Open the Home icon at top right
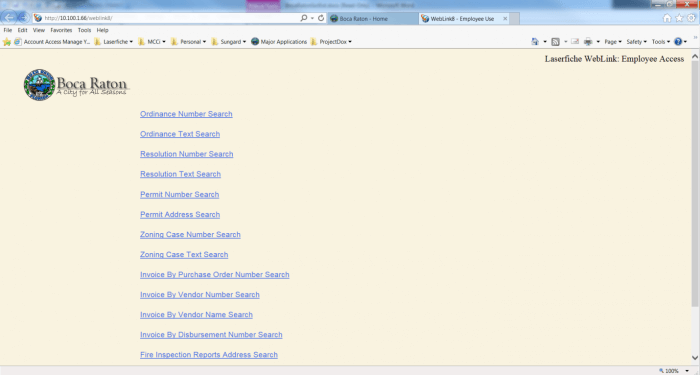The height and width of the screenshot is (375, 700). [667, 18]
